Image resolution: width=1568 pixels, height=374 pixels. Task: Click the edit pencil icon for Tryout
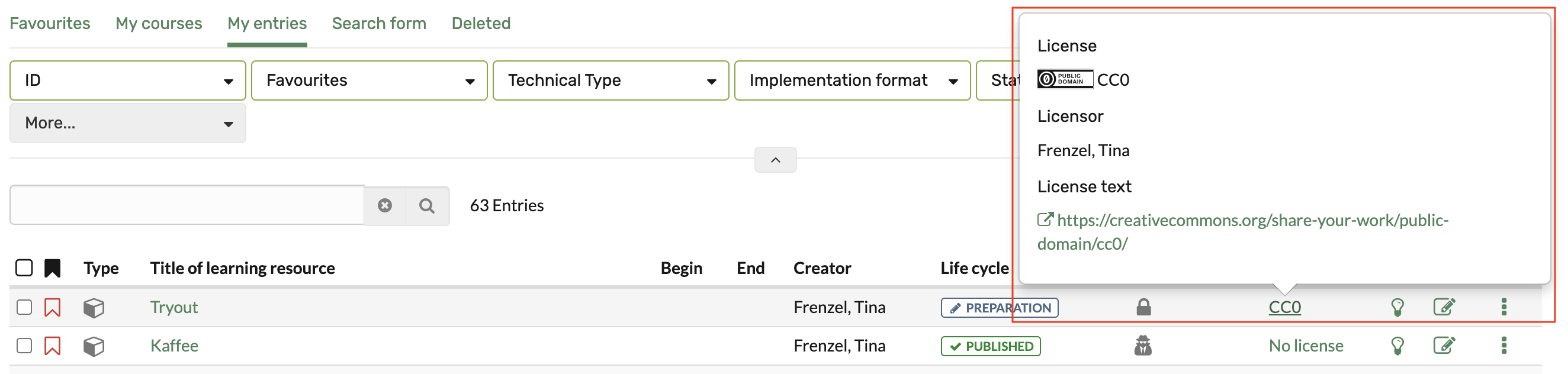point(1444,307)
